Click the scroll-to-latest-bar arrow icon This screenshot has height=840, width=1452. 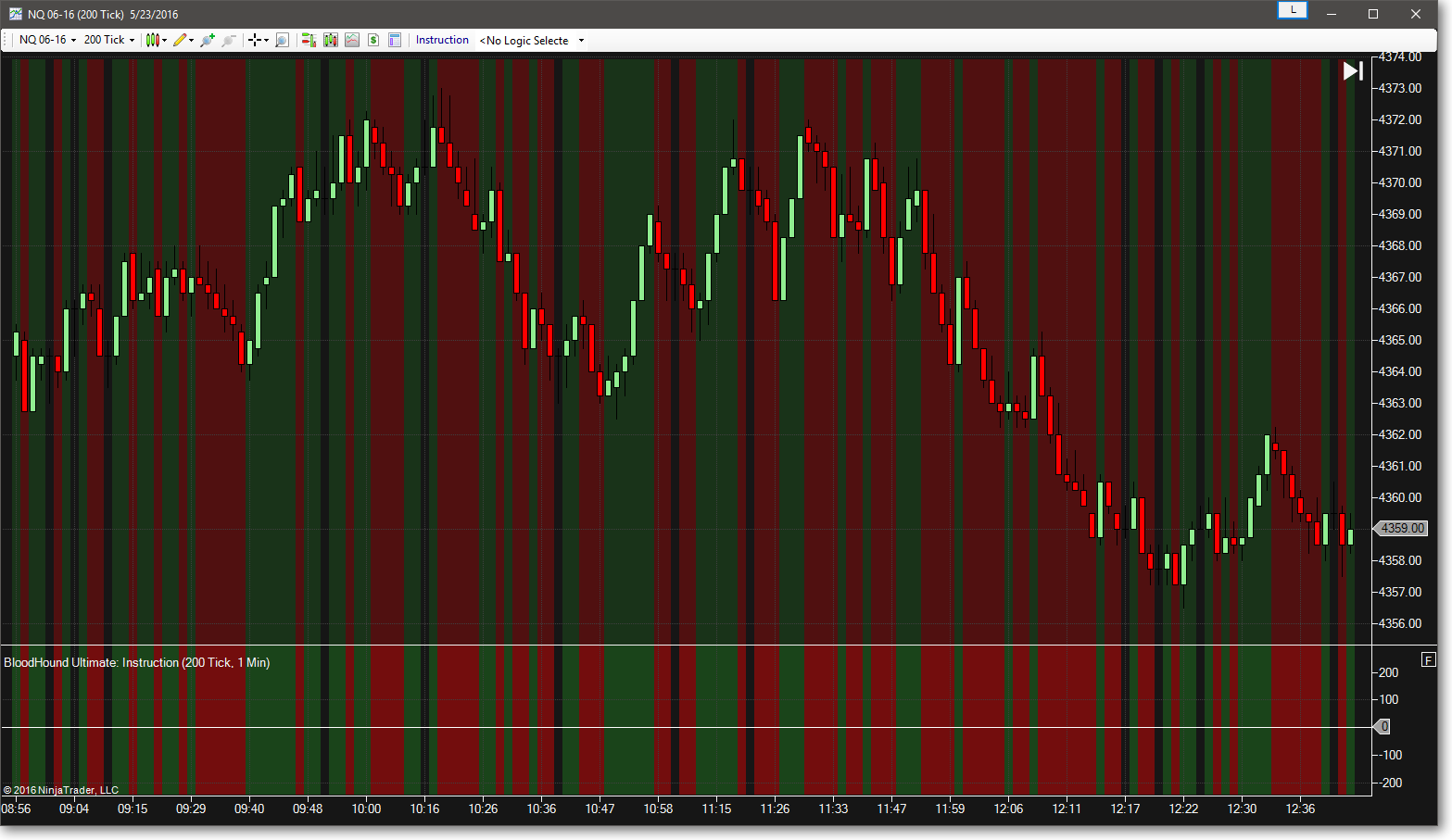[1353, 71]
